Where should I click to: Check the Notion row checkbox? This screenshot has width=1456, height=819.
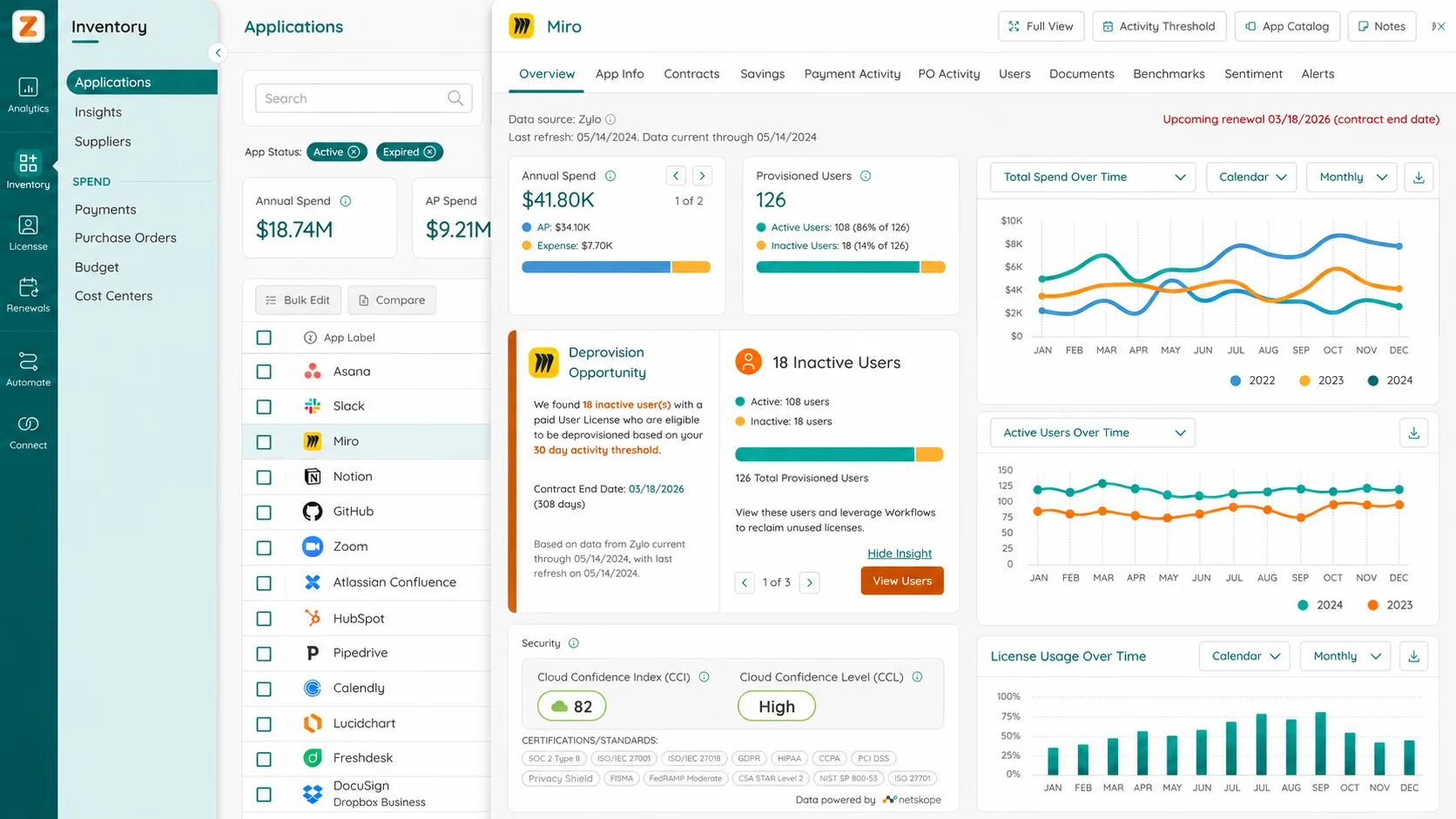264,477
